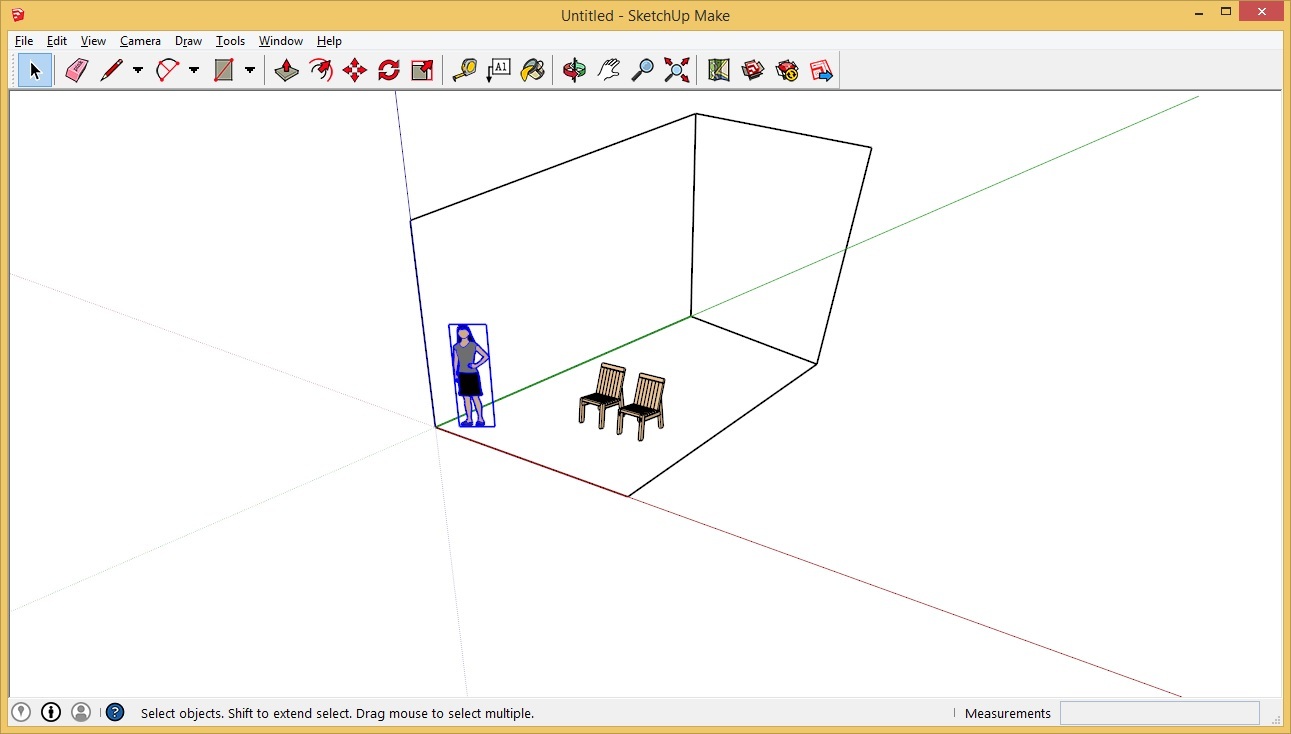Choose the Line pencil tool
This screenshot has height=734, width=1291.
coord(111,70)
